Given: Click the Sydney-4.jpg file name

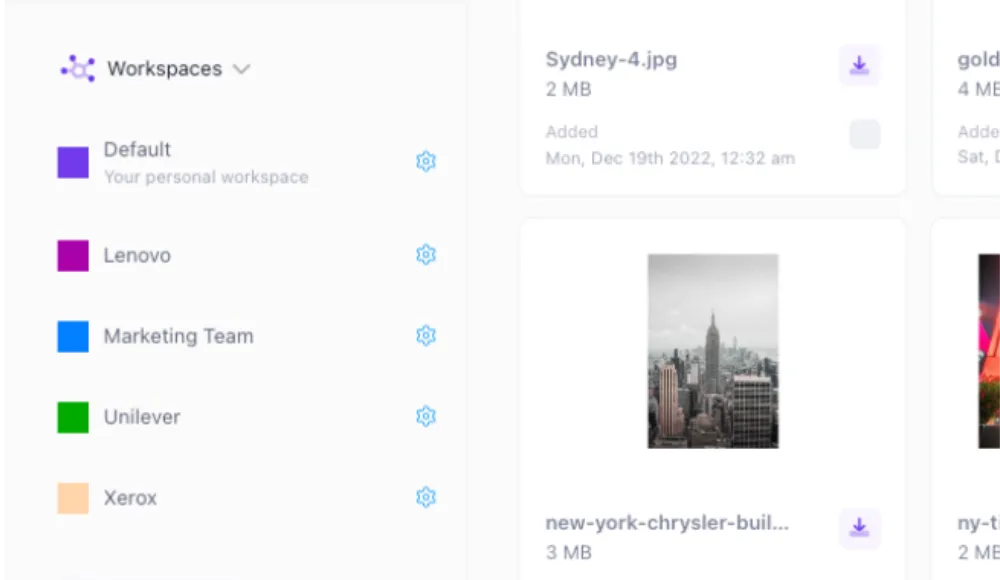Looking at the screenshot, I should 611,59.
